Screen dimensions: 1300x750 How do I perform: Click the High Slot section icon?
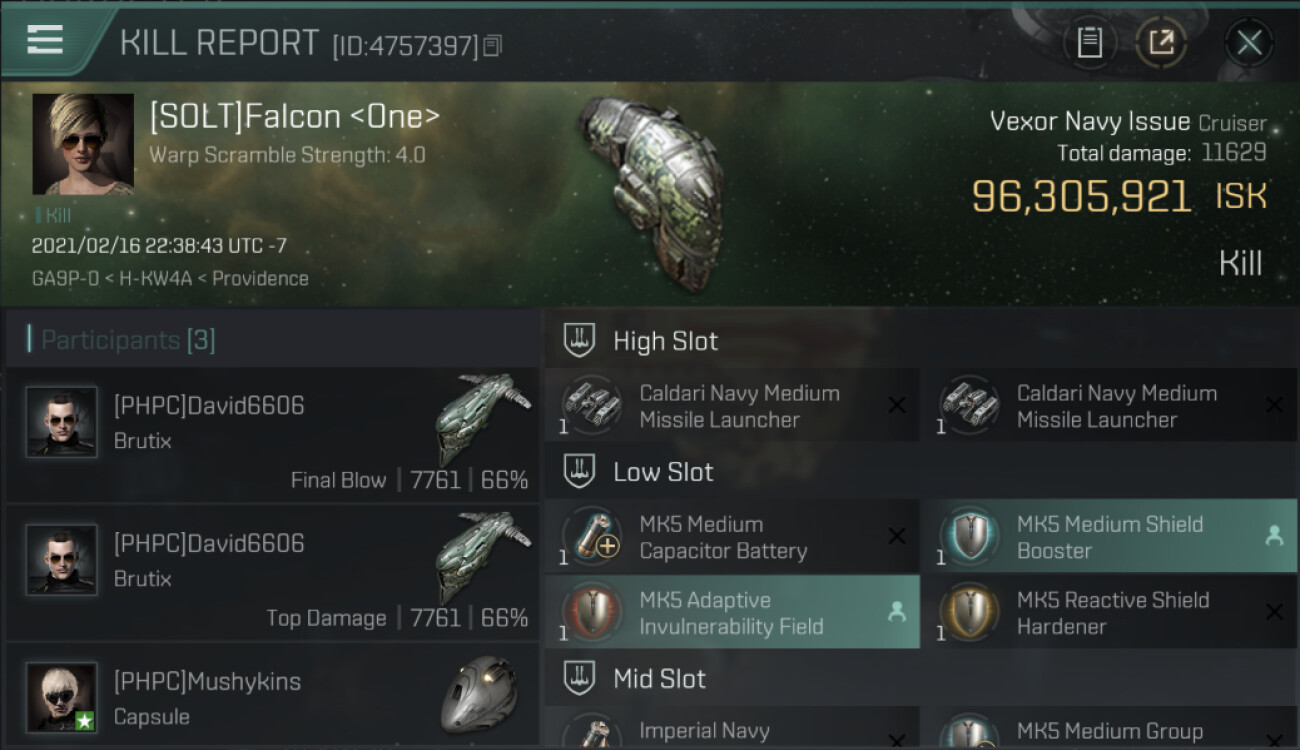[x=579, y=340]
